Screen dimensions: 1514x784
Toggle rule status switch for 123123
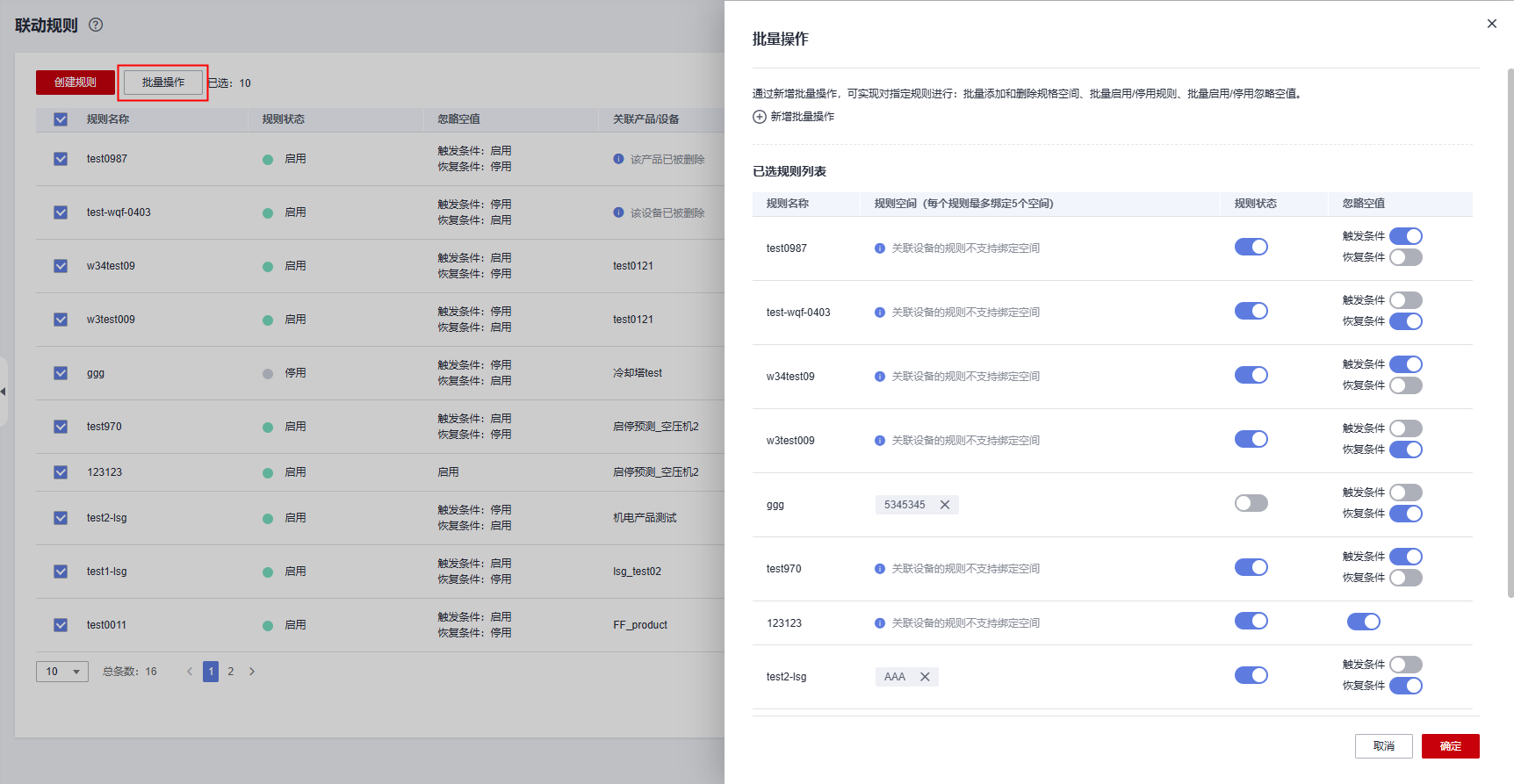click(1251, 621)
